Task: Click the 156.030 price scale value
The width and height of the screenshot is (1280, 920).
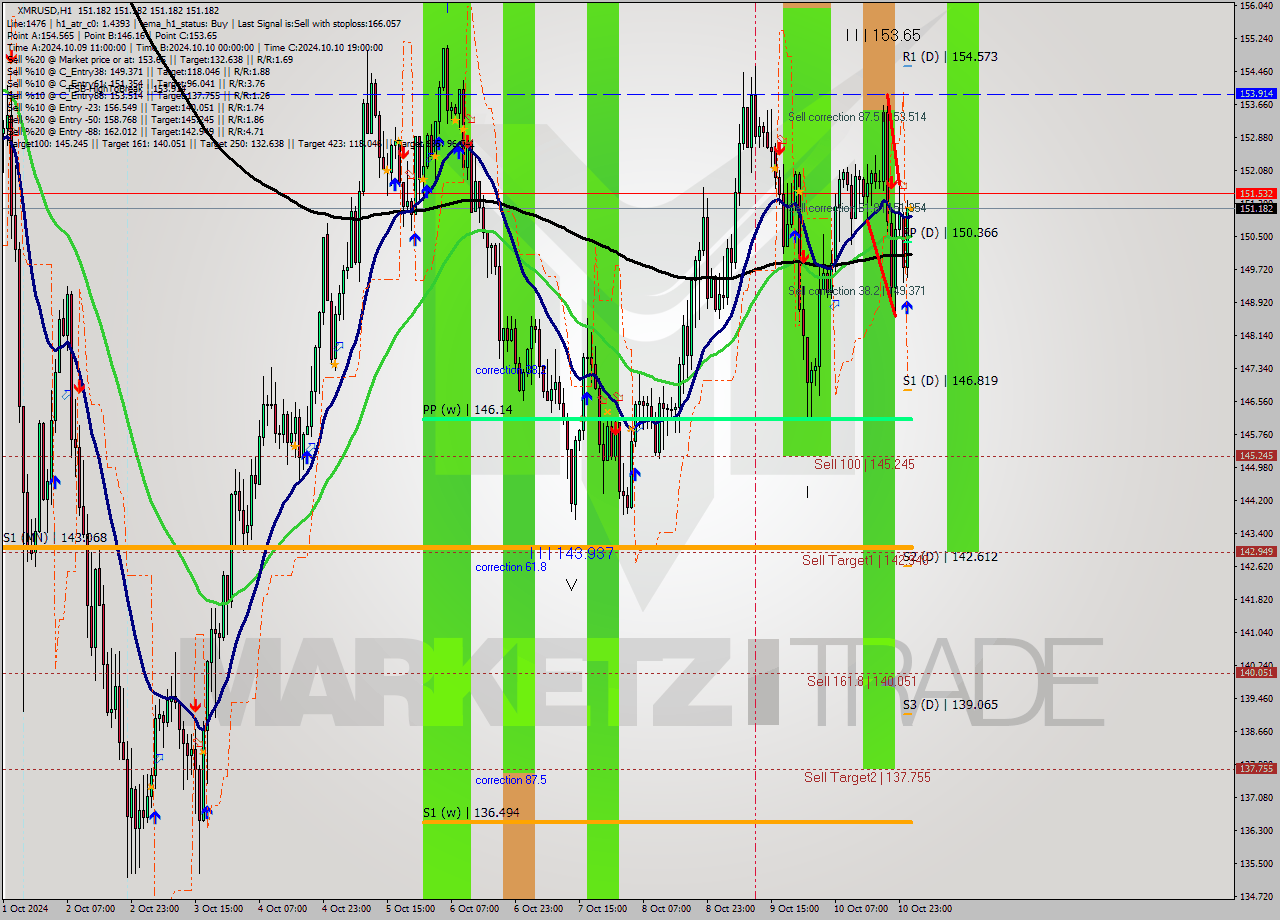Action: 1256,6
